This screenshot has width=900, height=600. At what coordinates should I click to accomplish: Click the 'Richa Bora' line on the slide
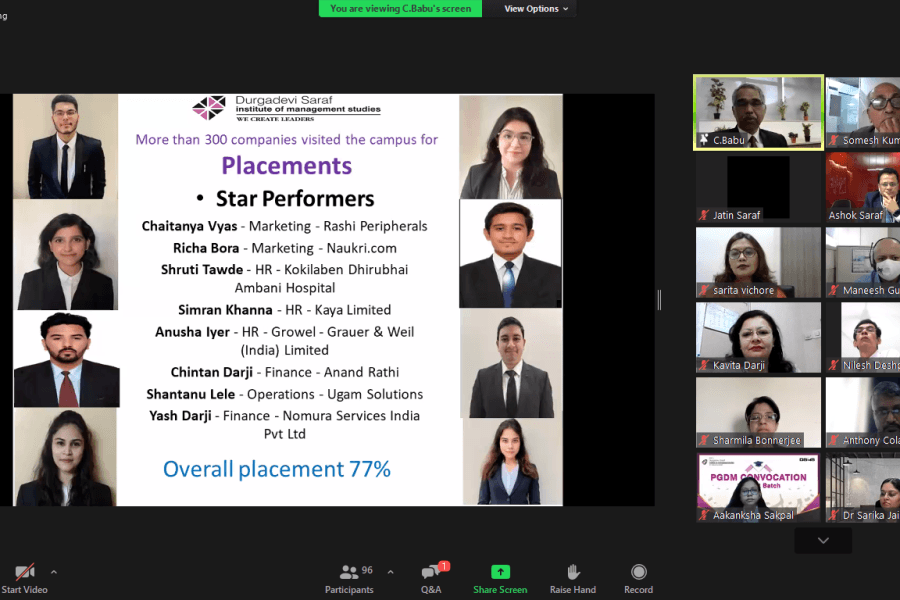(x=285, y=248)
